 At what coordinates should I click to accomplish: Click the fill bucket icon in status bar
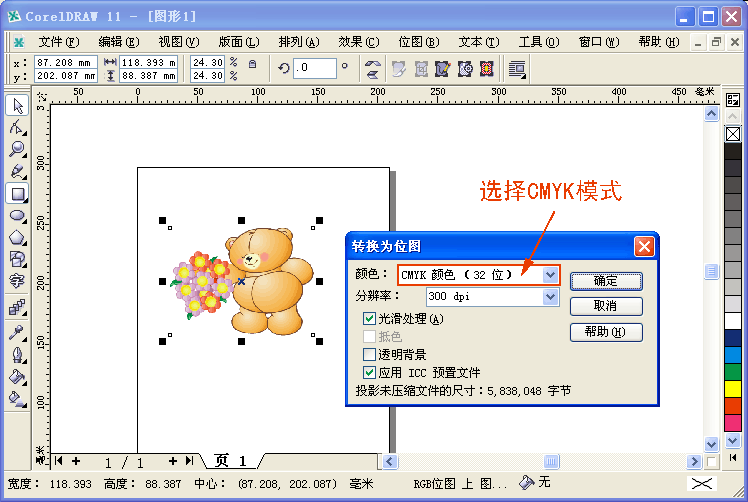click(527, 482)
